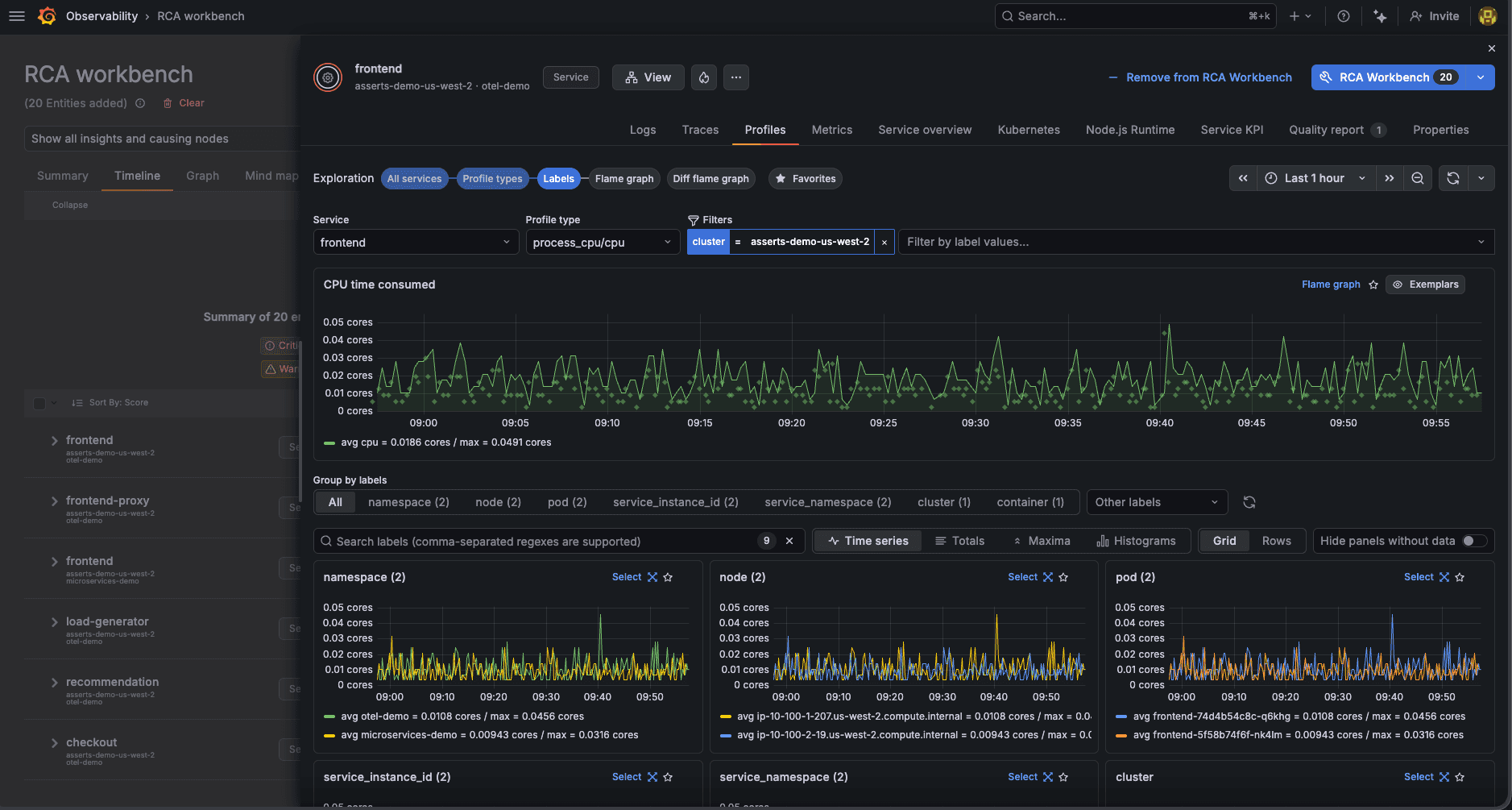Star the CPU time consumed panel as favorite
Viewport: 1512px width, 810px height.
(x=1372, y=285)
